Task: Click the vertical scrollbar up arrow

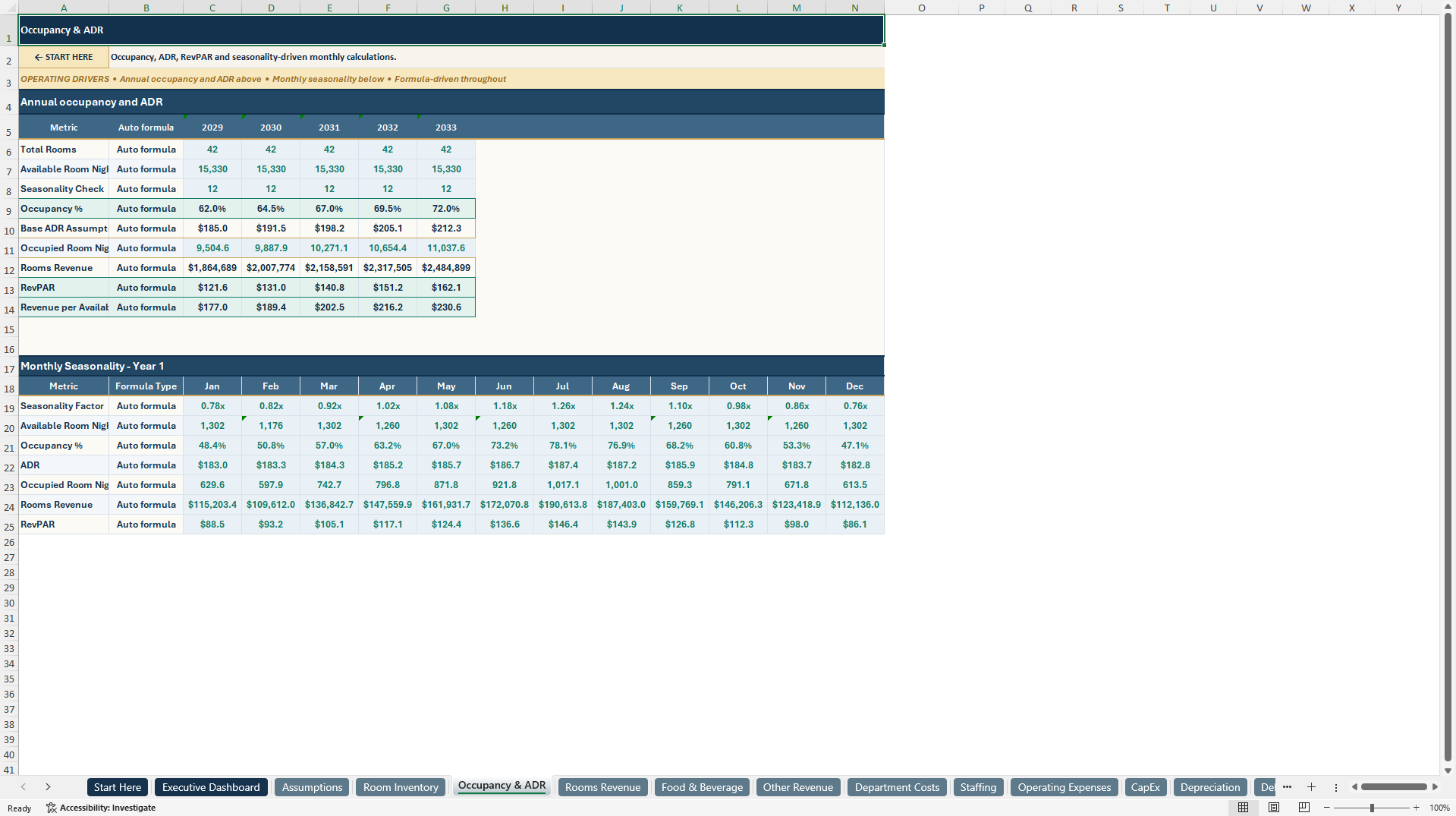Action: tap(1448, 7)
